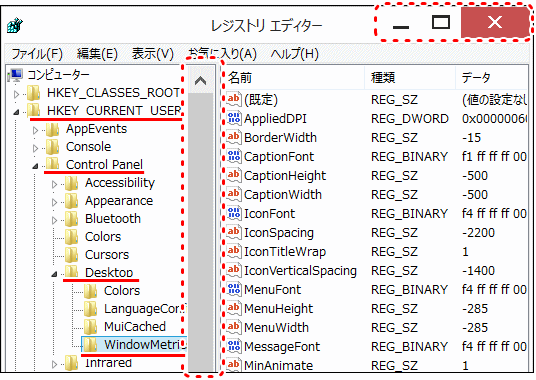Click the IconSpacing string value icon

(x=234, y=232)
